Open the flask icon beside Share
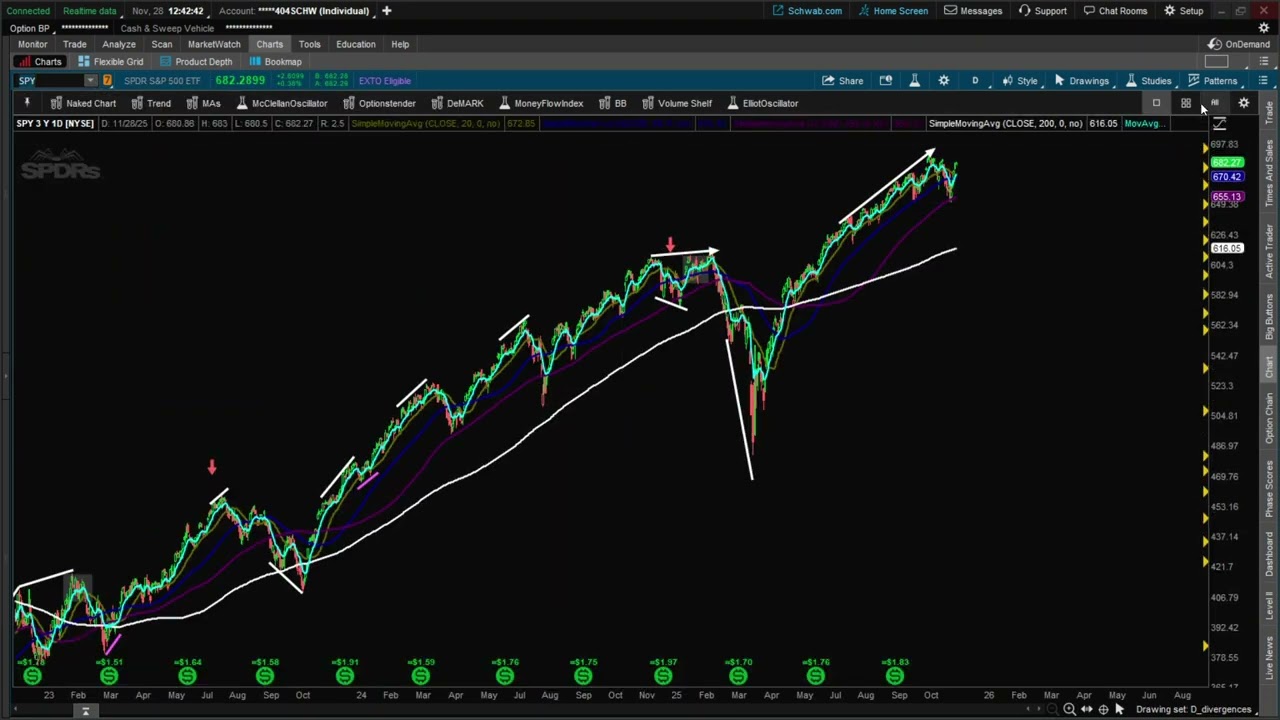The height and width of the screenshot is (720, 1280). [x=914, y=81]
